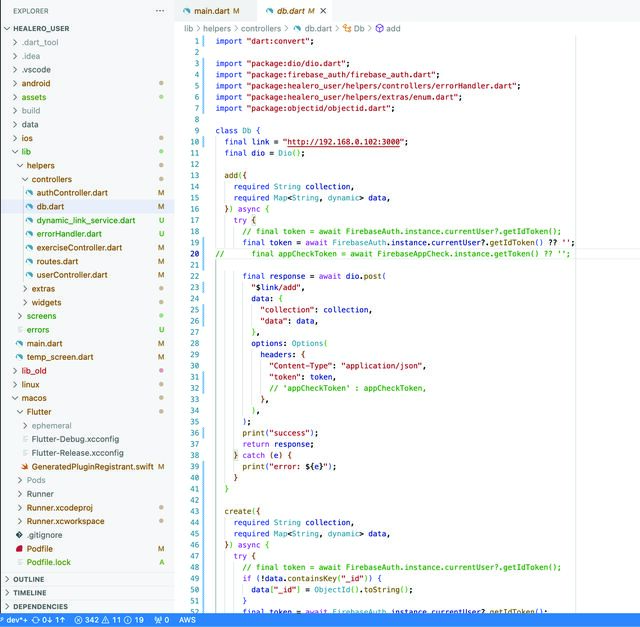
Task: Expand the build folder
Action: 15,111
